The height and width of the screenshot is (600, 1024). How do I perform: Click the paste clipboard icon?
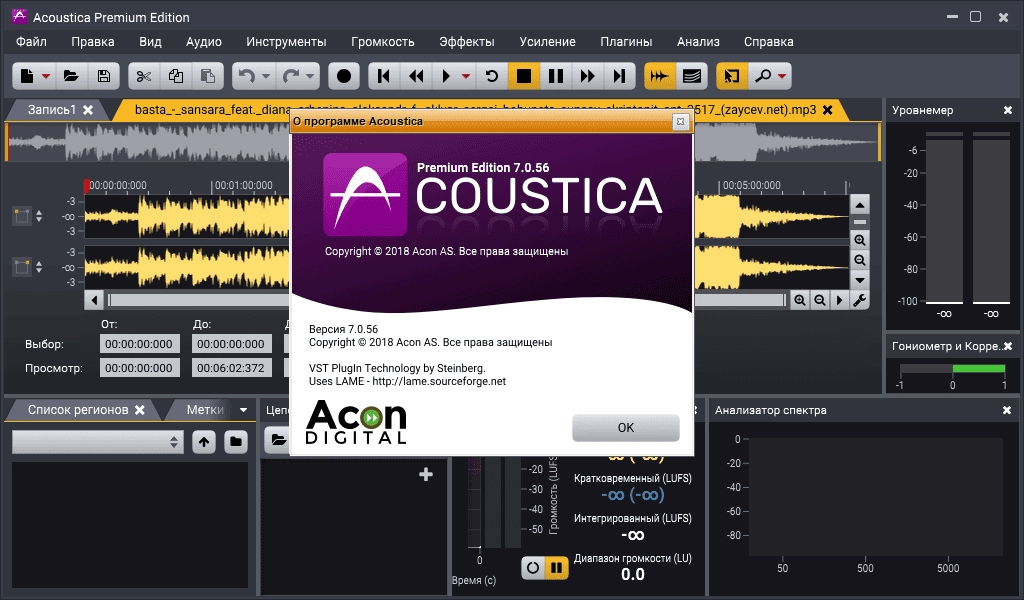tap(208, 76)
